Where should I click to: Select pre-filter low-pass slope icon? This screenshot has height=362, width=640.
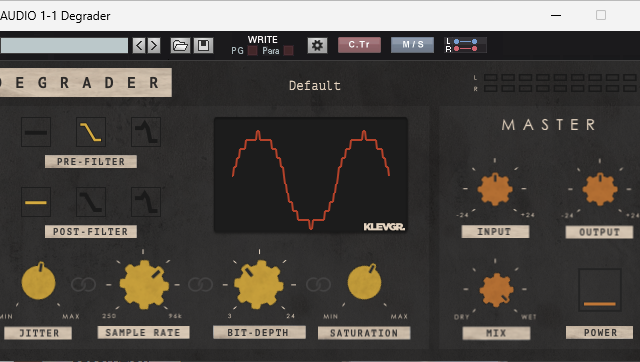(x=91, y=132)
